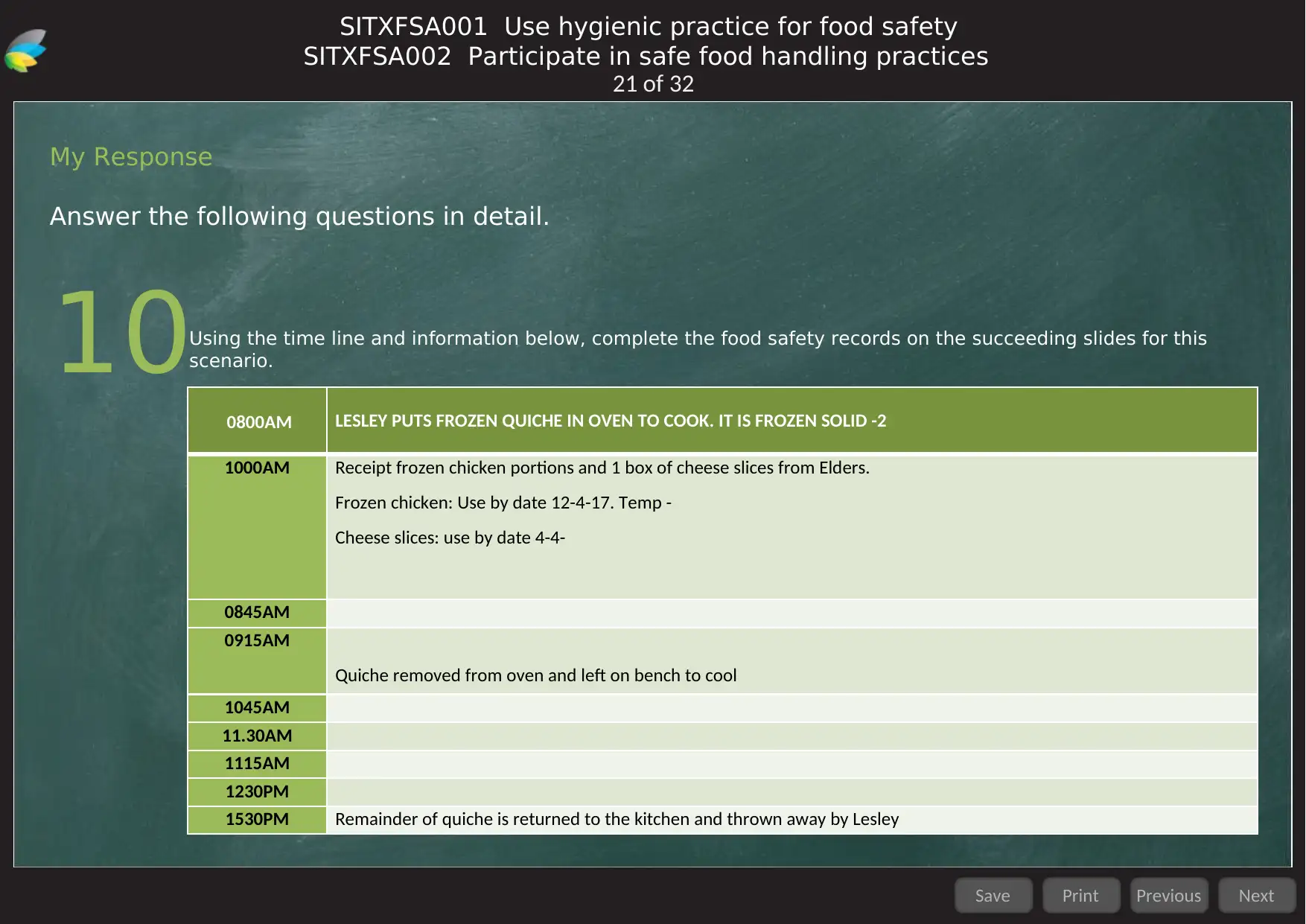The height and width of the screenshot is (924, 1306).
Task: Select the 1230PM time cell
Action: (x=258, y=792)
